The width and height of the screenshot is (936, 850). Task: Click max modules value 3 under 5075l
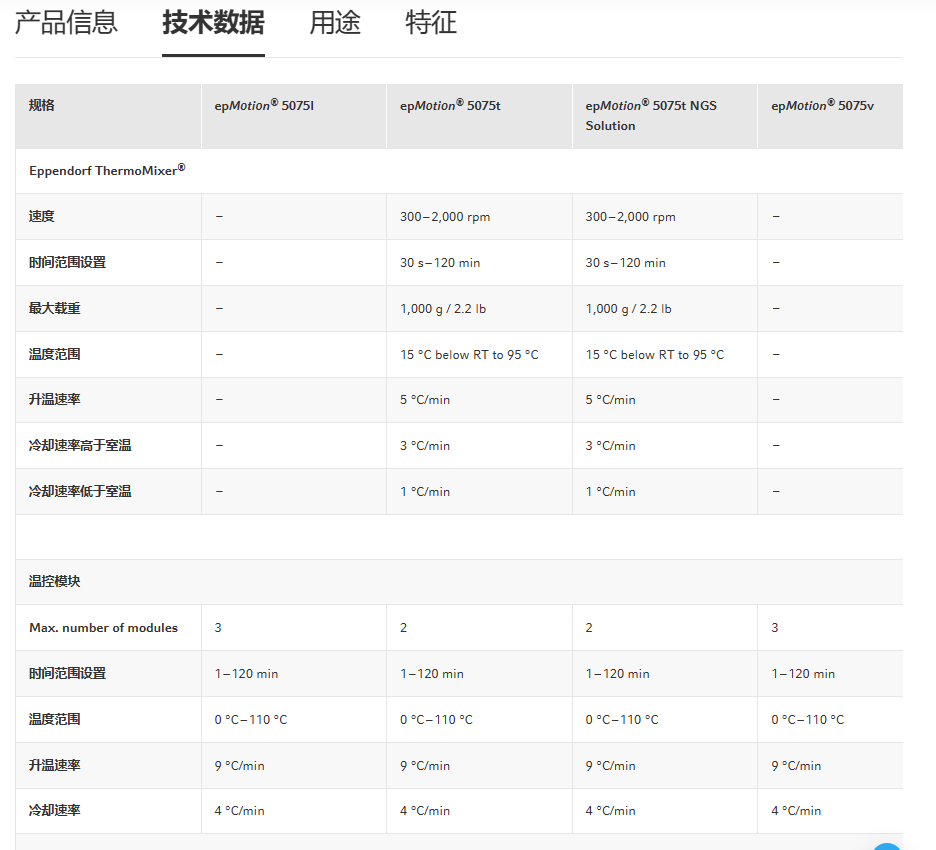click(x=218, y=627)
